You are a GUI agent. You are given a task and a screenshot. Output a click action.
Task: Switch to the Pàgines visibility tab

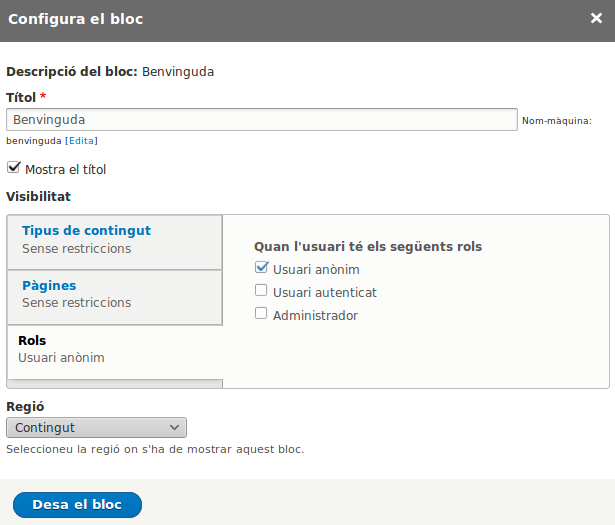click(x=49, y=286)
